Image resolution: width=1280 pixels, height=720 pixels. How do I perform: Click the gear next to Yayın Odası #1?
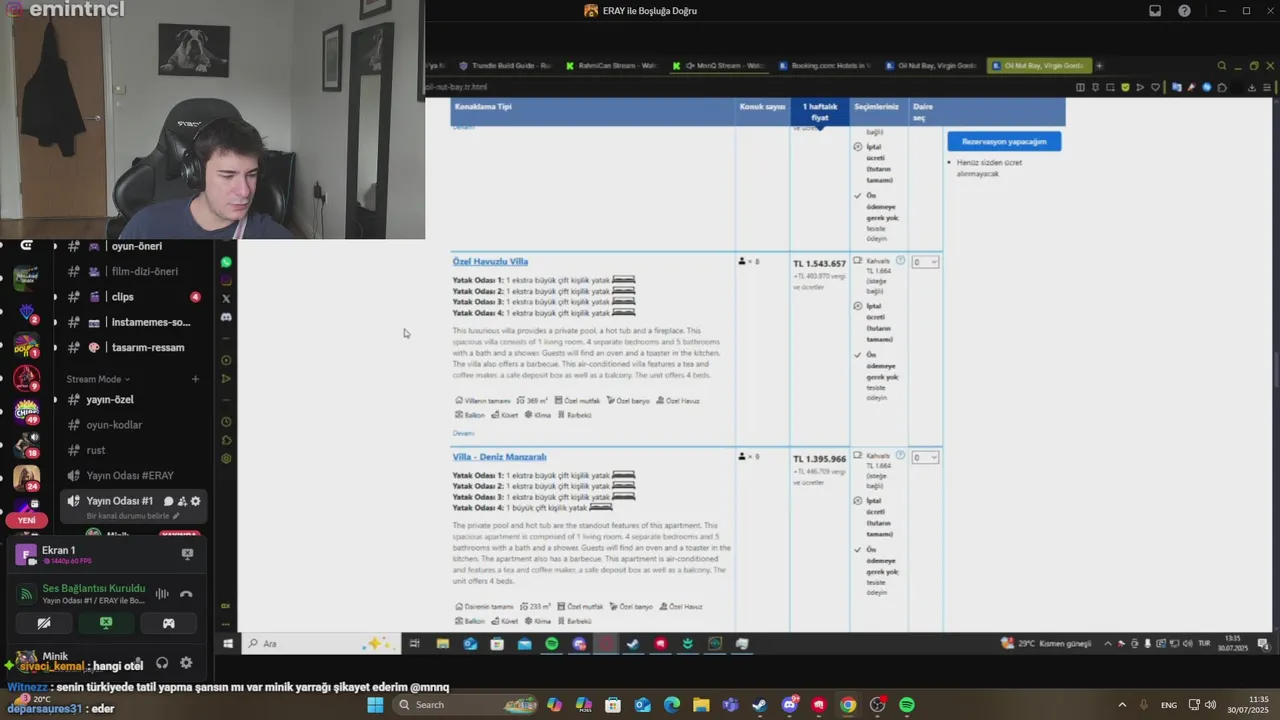[x=196, y=501]
